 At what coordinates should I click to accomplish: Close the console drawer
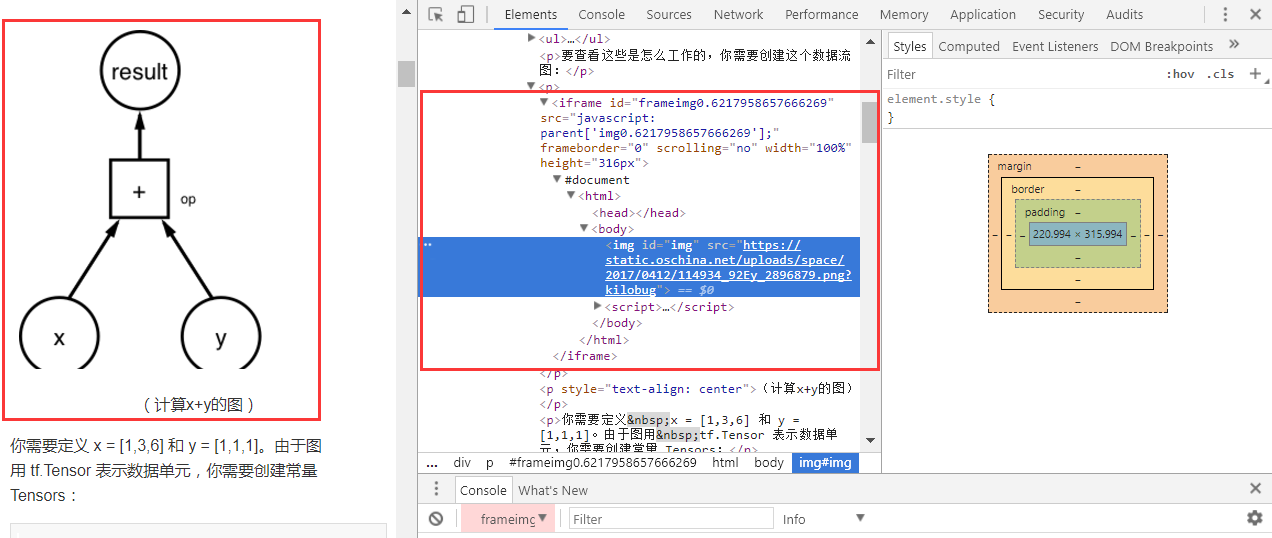pyautogui.click(x=1255, y=489)
